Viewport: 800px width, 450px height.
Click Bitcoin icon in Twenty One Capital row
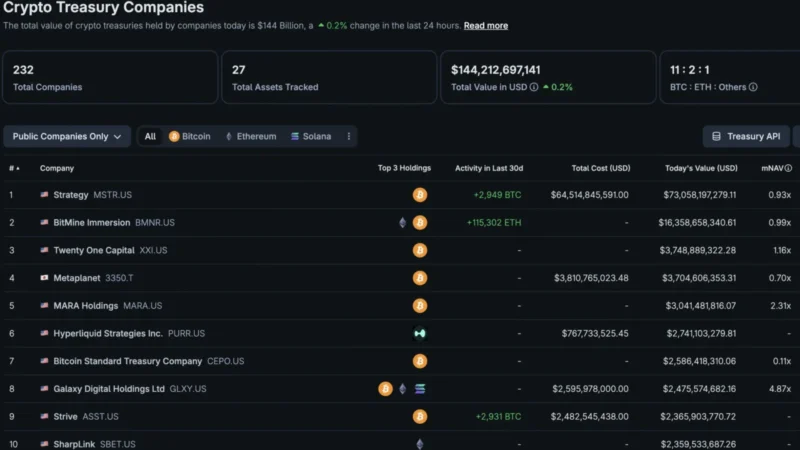click(x=420, y=250)
